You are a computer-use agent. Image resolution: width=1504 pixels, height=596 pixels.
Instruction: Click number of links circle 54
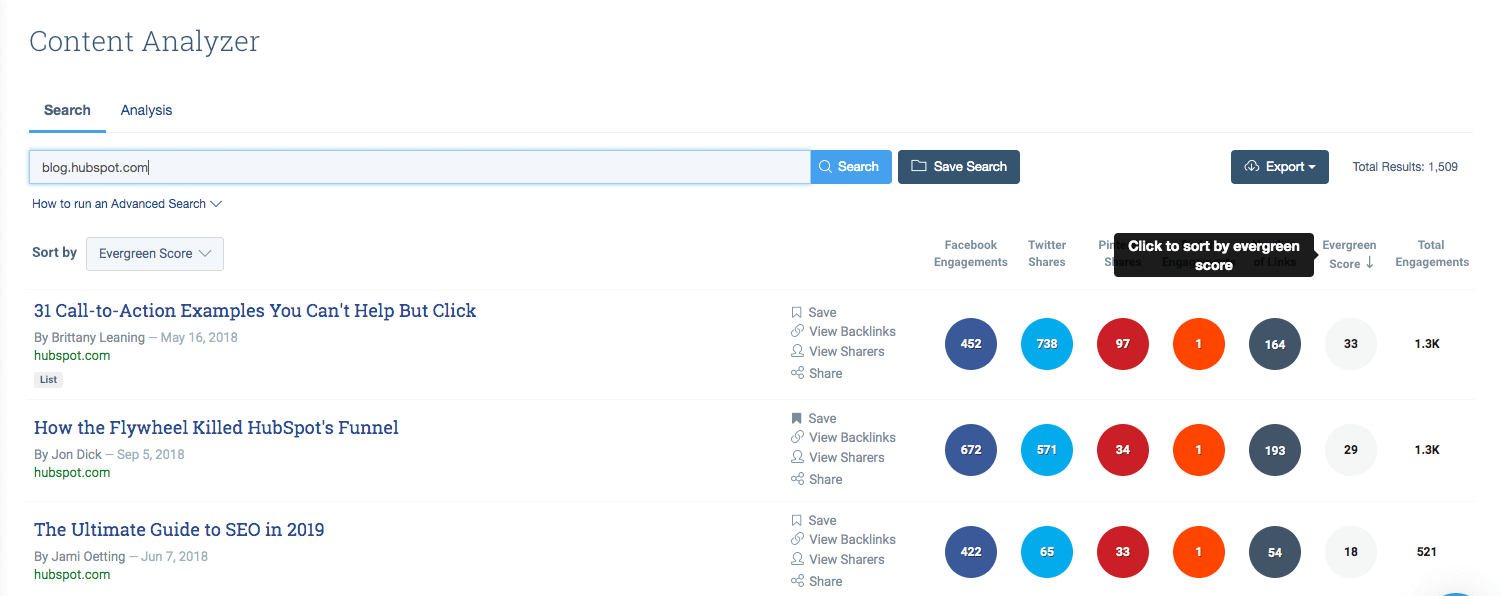pos(1275,552)
